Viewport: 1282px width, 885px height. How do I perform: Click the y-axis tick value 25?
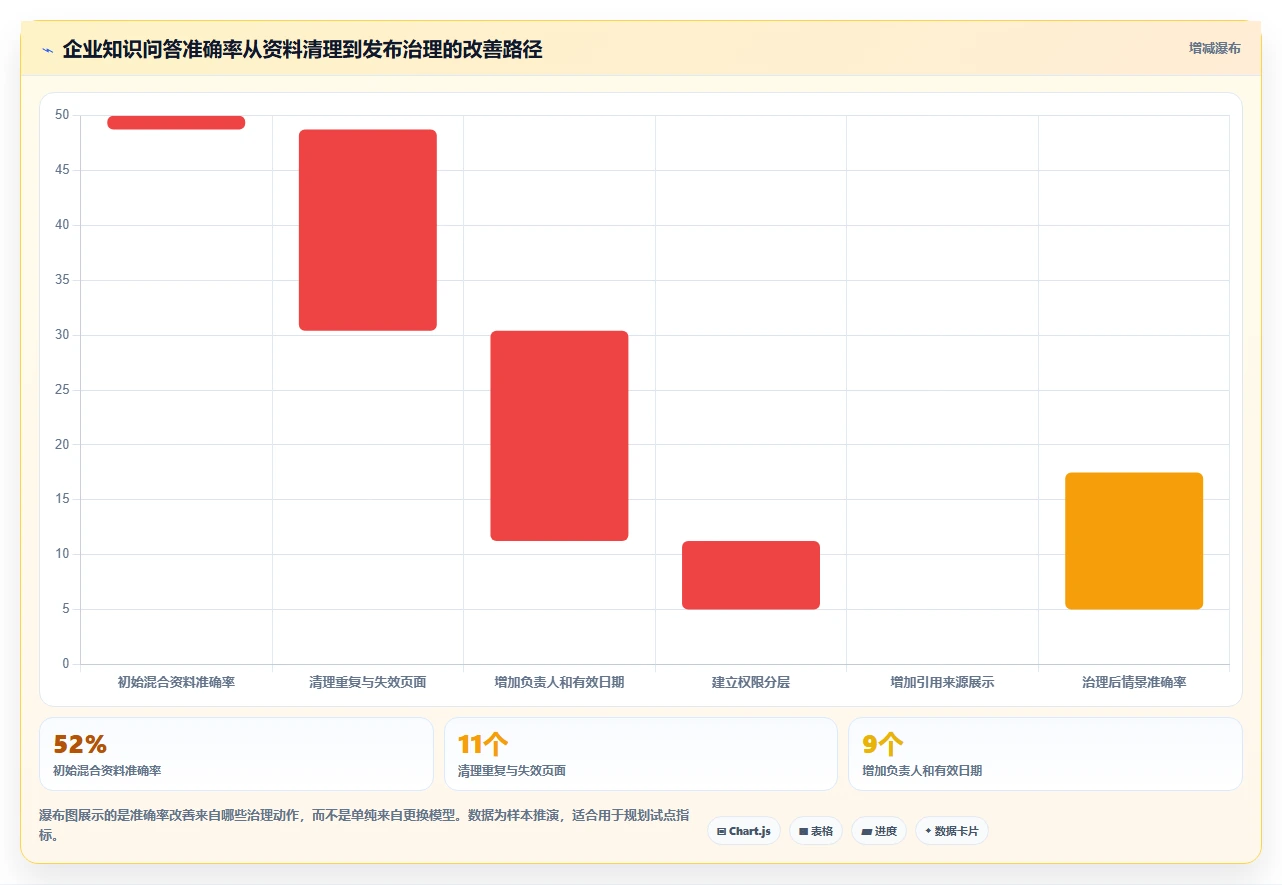(62, 389)
